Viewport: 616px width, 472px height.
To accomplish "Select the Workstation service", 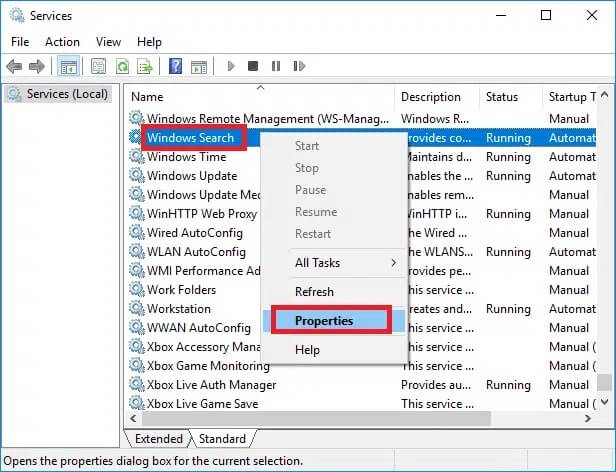I will tap(179, 309).
